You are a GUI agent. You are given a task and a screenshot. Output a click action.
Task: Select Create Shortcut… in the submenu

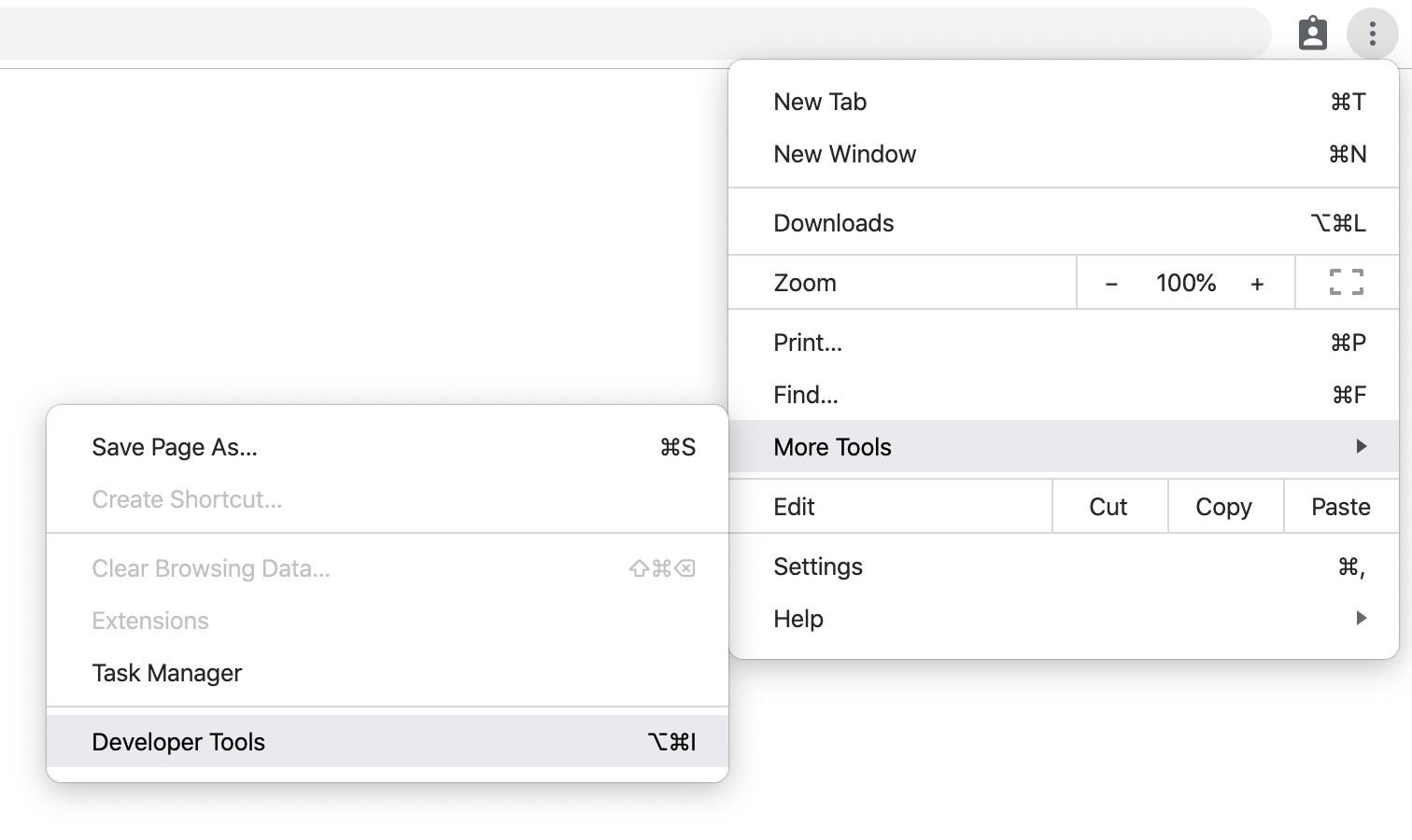(x=388, y=499)
